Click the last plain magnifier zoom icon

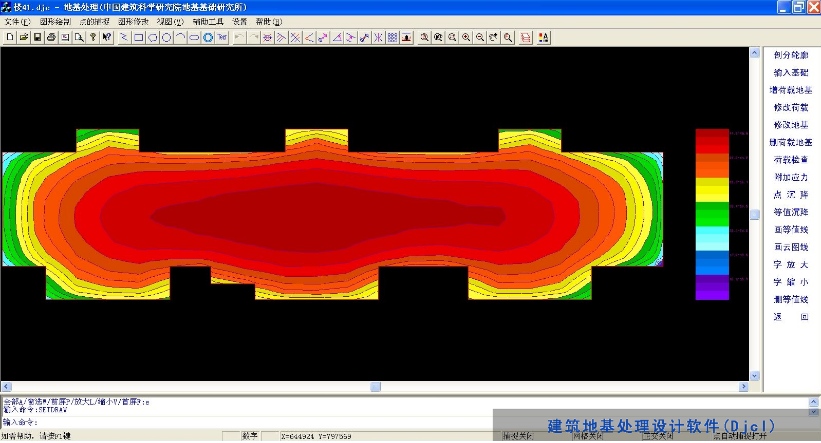508,37
